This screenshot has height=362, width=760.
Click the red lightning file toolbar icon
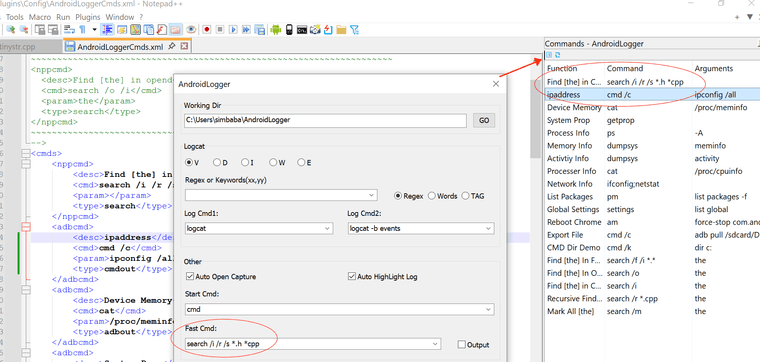tap(328, 30)
